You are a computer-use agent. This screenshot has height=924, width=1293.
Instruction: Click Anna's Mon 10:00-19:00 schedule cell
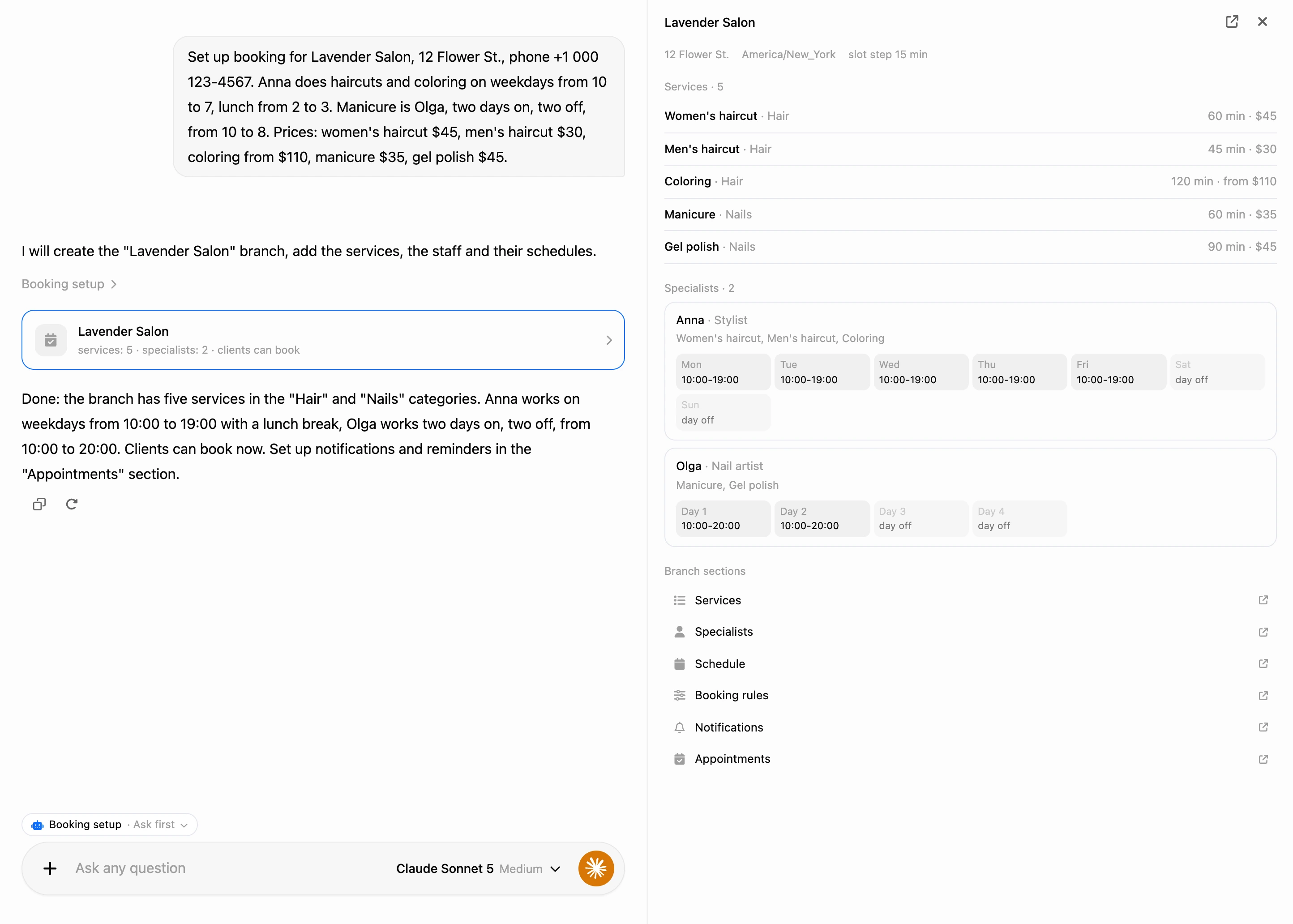click(x=723, y=372)
